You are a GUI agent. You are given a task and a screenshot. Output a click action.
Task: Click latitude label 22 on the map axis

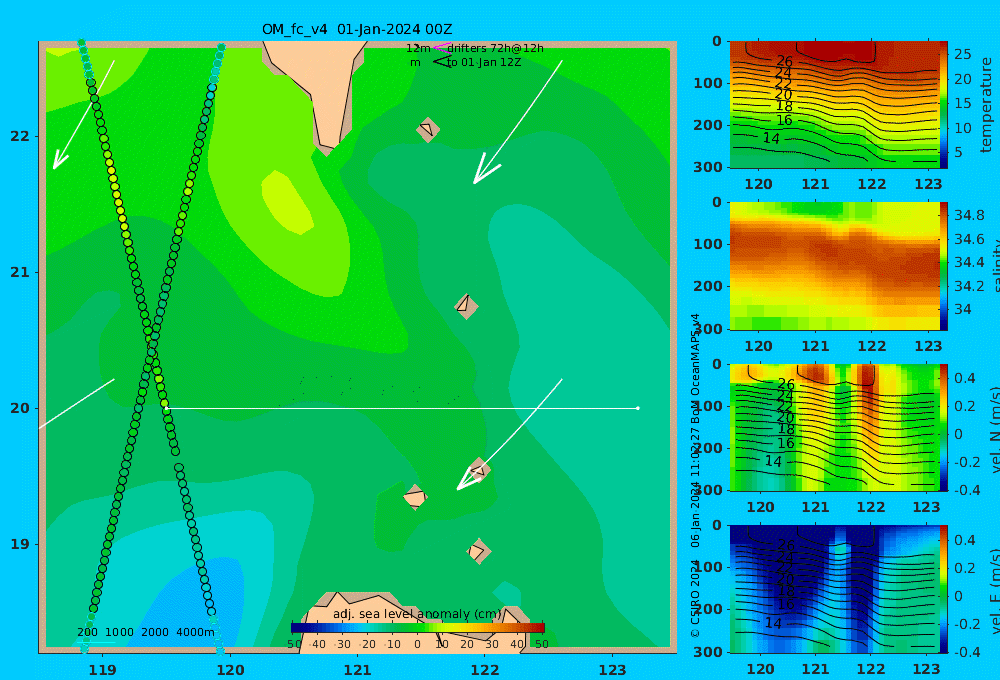pyautogui.click(x=20, y=136)
